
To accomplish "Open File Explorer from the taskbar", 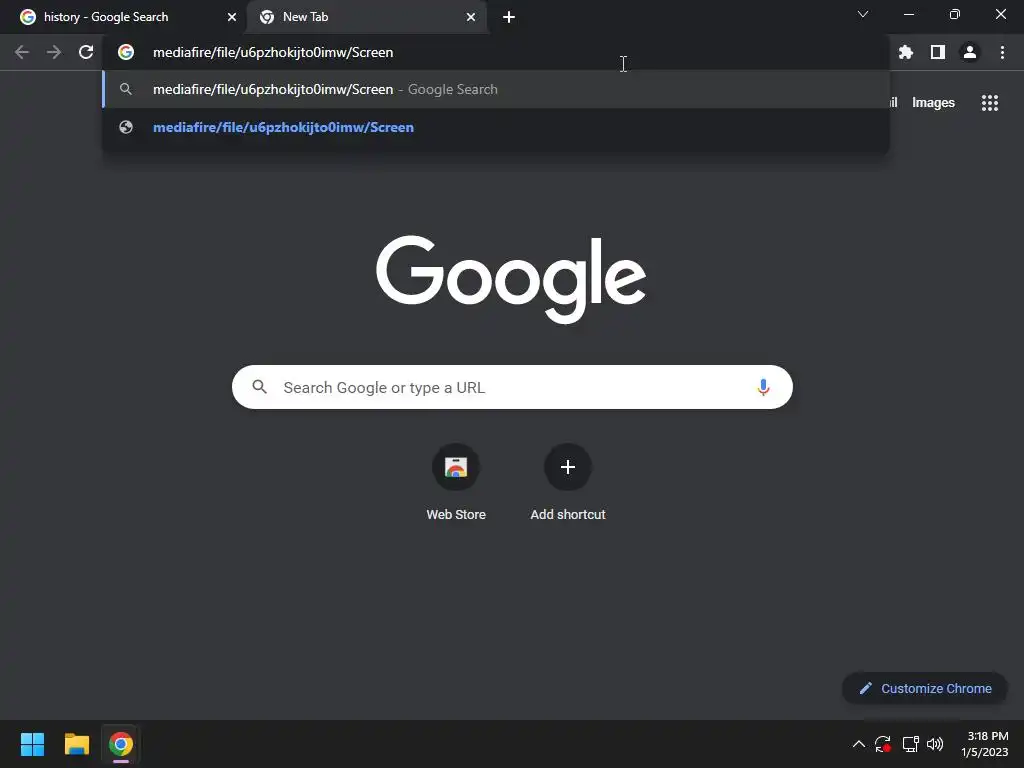I will pyautogui.click(x=76, y=744).
